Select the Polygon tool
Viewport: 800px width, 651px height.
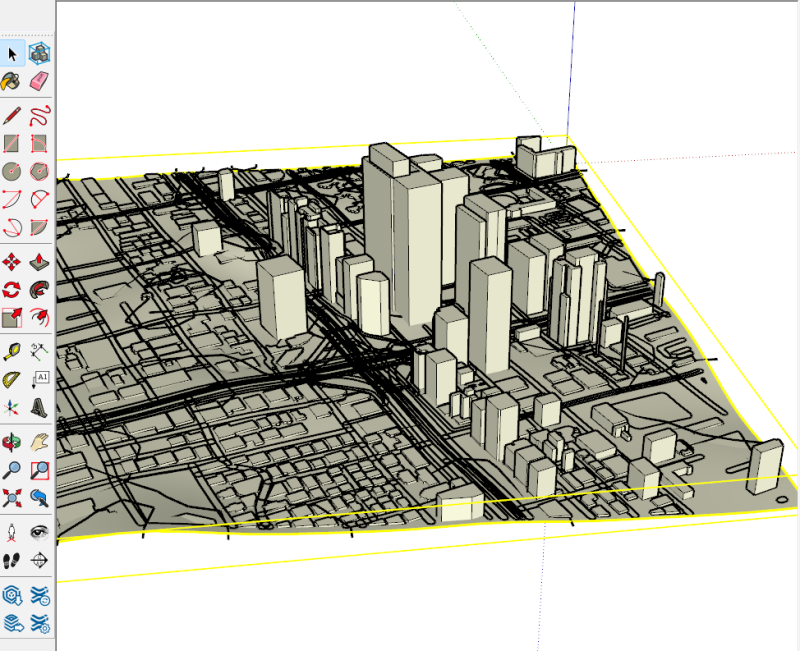pyautogui.click(x=40, y=171)
